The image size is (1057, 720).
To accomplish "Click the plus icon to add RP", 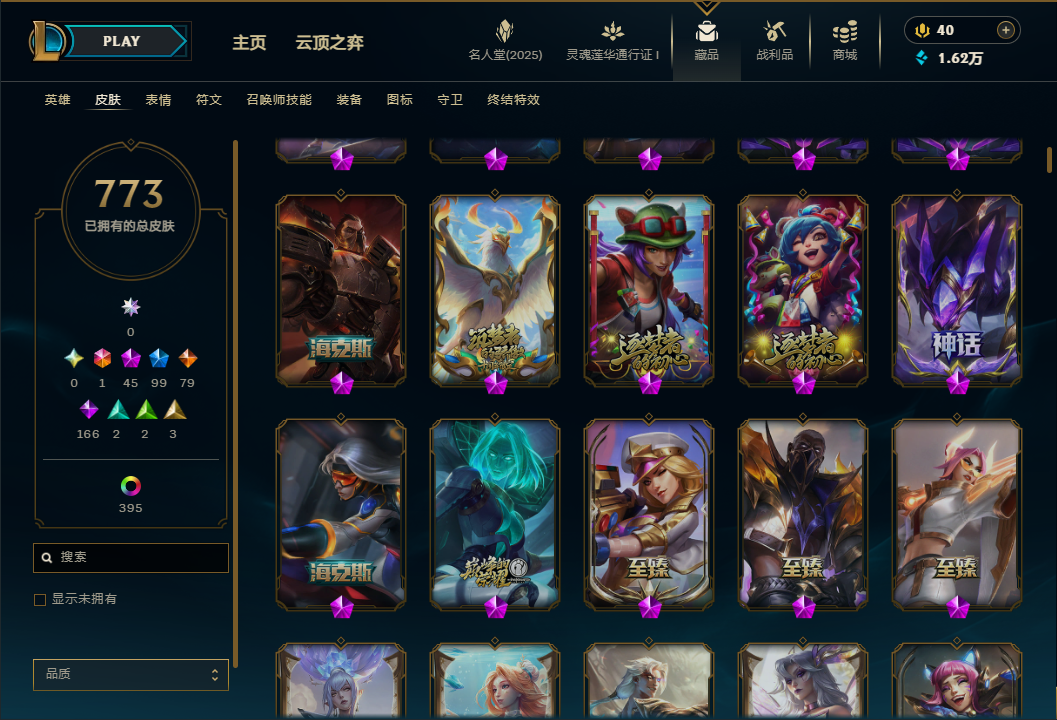I will point(1006,30).
